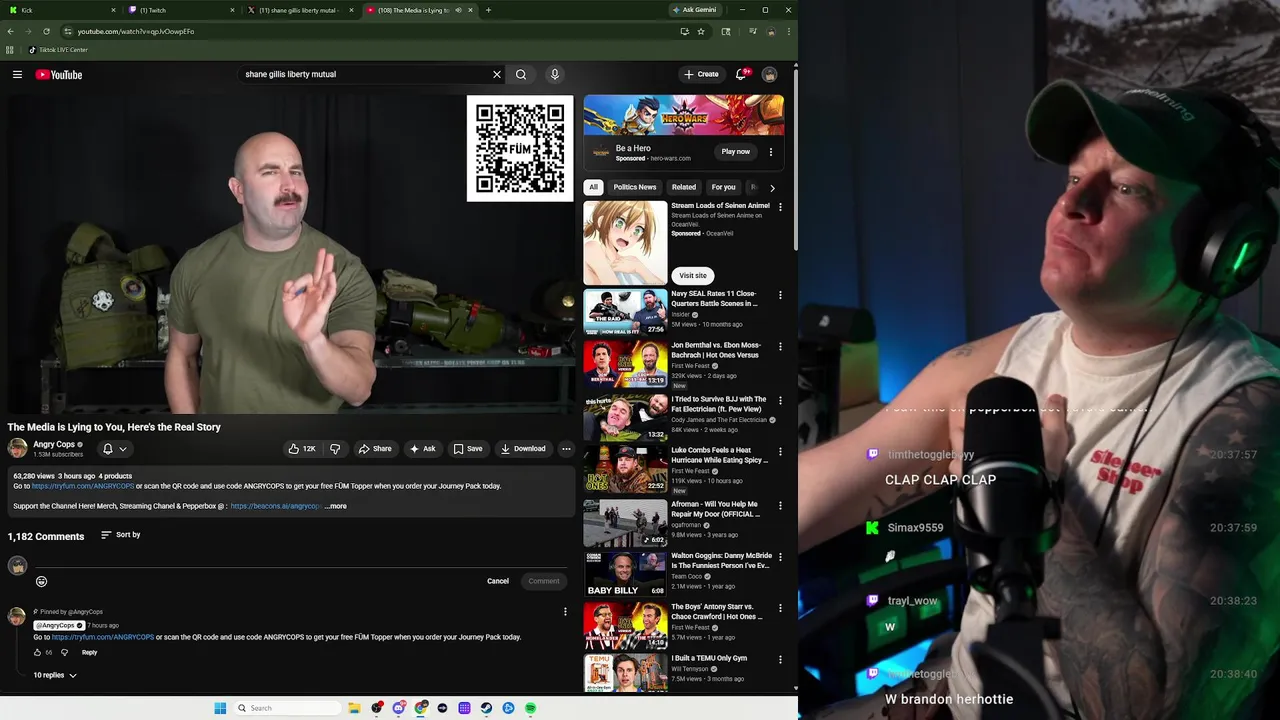
Task: Show more filter chips with right arrow
Action: coord(772,188)
